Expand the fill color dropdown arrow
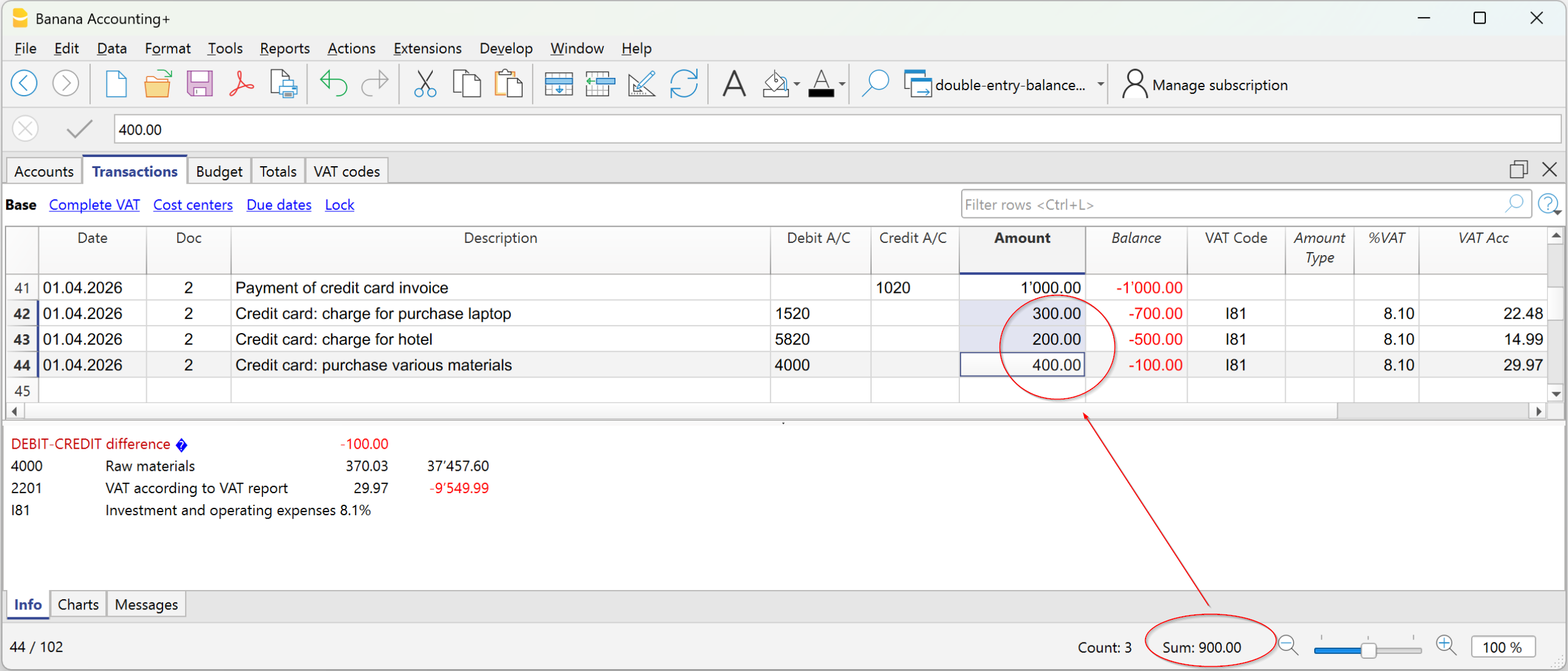Screen dimensions: 1568x671 pyautogui.click(x=796, y=84)
